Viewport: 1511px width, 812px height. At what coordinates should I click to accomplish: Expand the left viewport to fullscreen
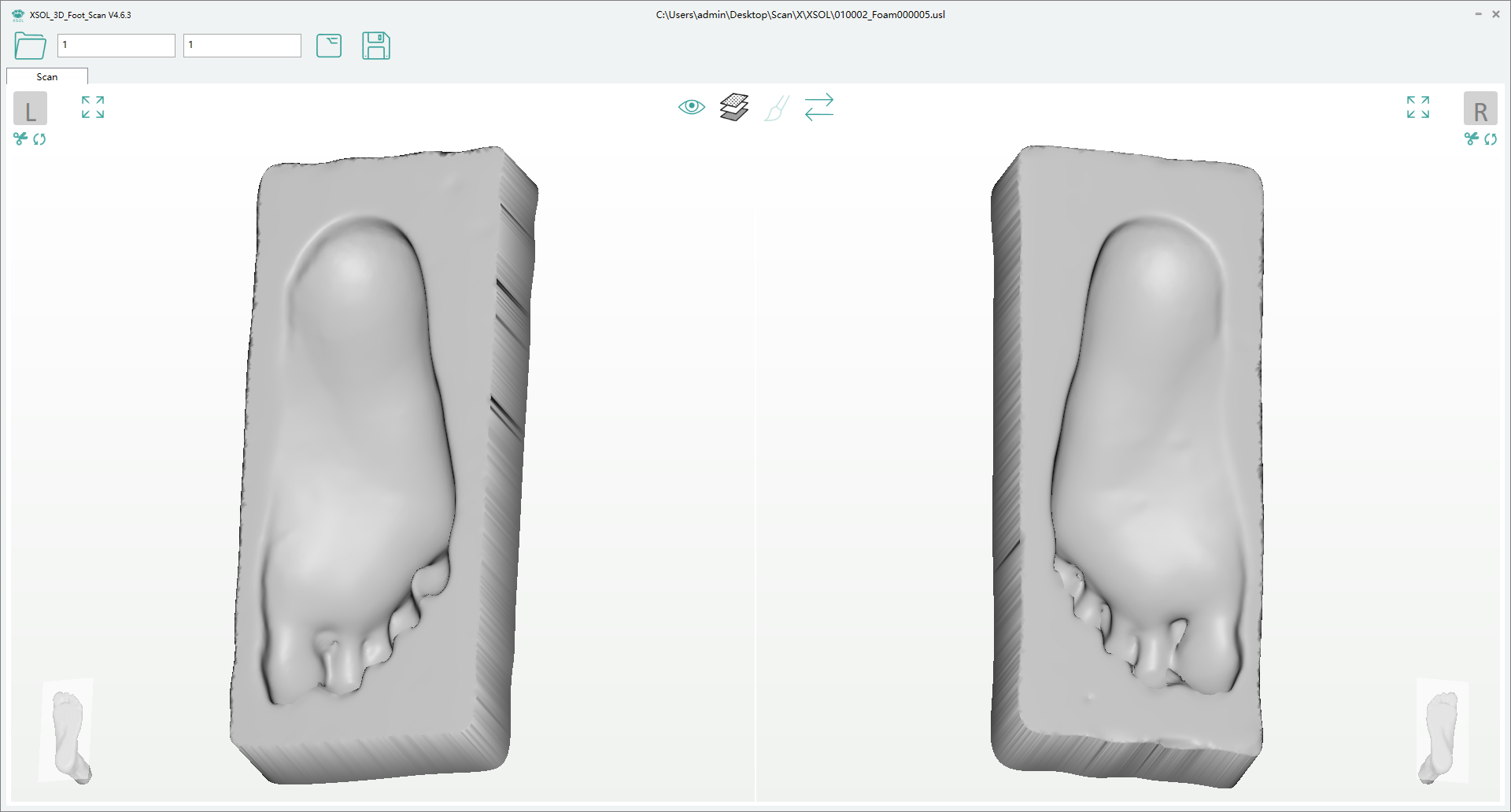point(92,107)
